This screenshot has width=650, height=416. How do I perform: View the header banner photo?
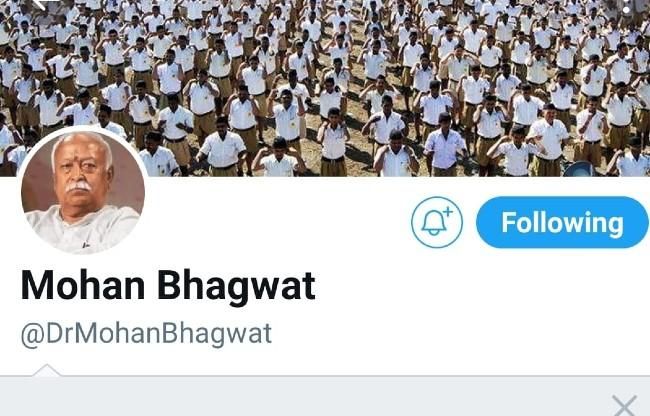tap(325, 88)
